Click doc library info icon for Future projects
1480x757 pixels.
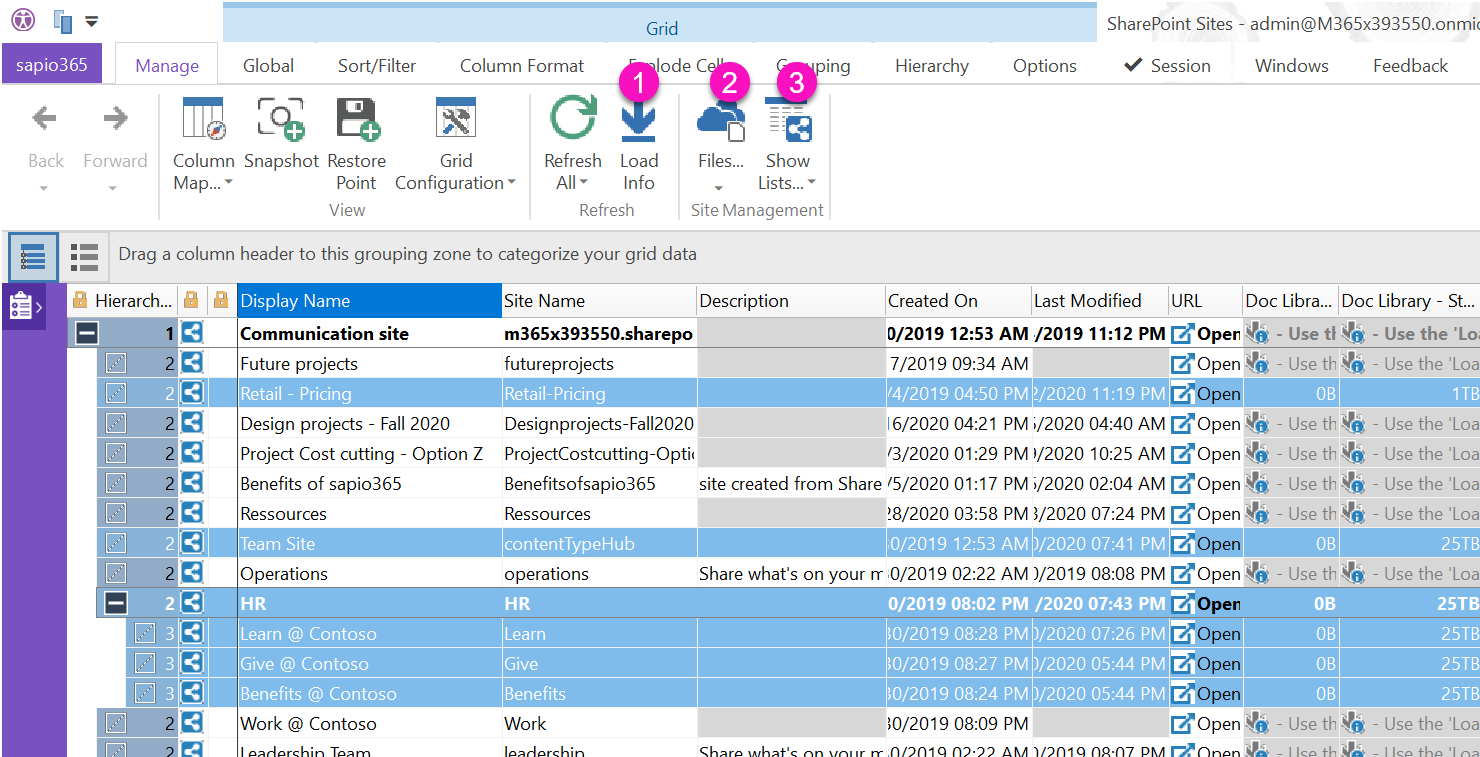(x=1257, y=363)
